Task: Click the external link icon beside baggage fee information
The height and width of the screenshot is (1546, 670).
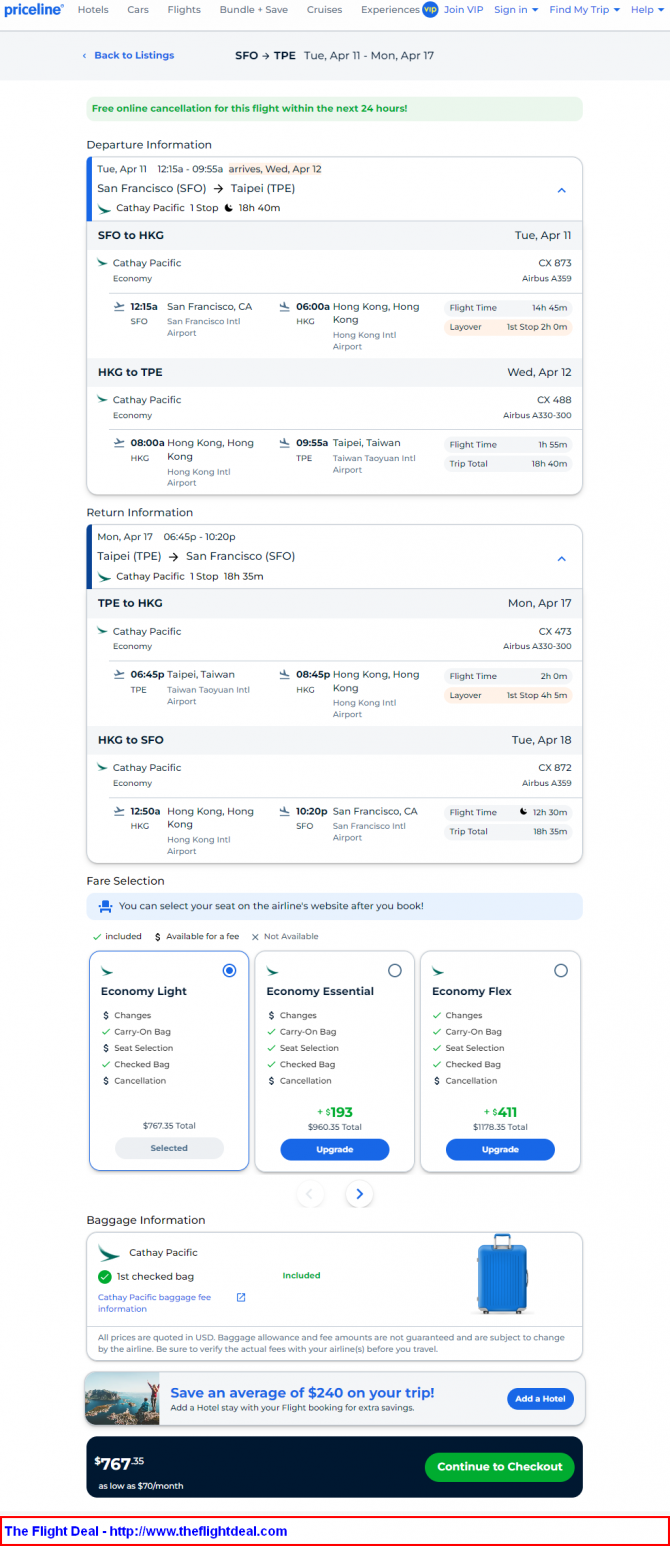Action: tap(240, 1298)
